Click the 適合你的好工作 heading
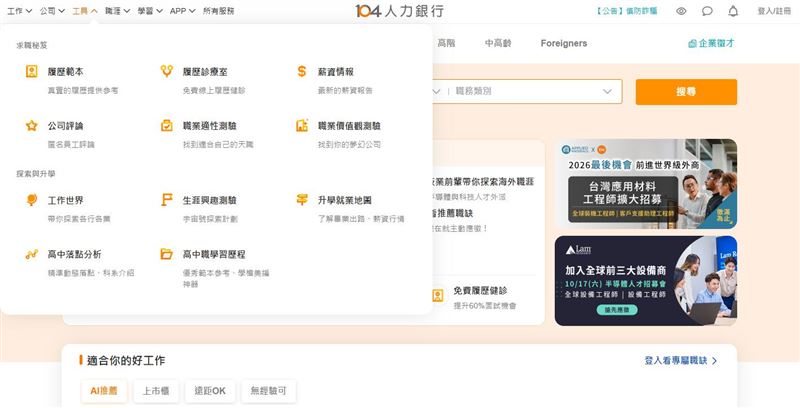800x408 pixels. tap(126, 361)
